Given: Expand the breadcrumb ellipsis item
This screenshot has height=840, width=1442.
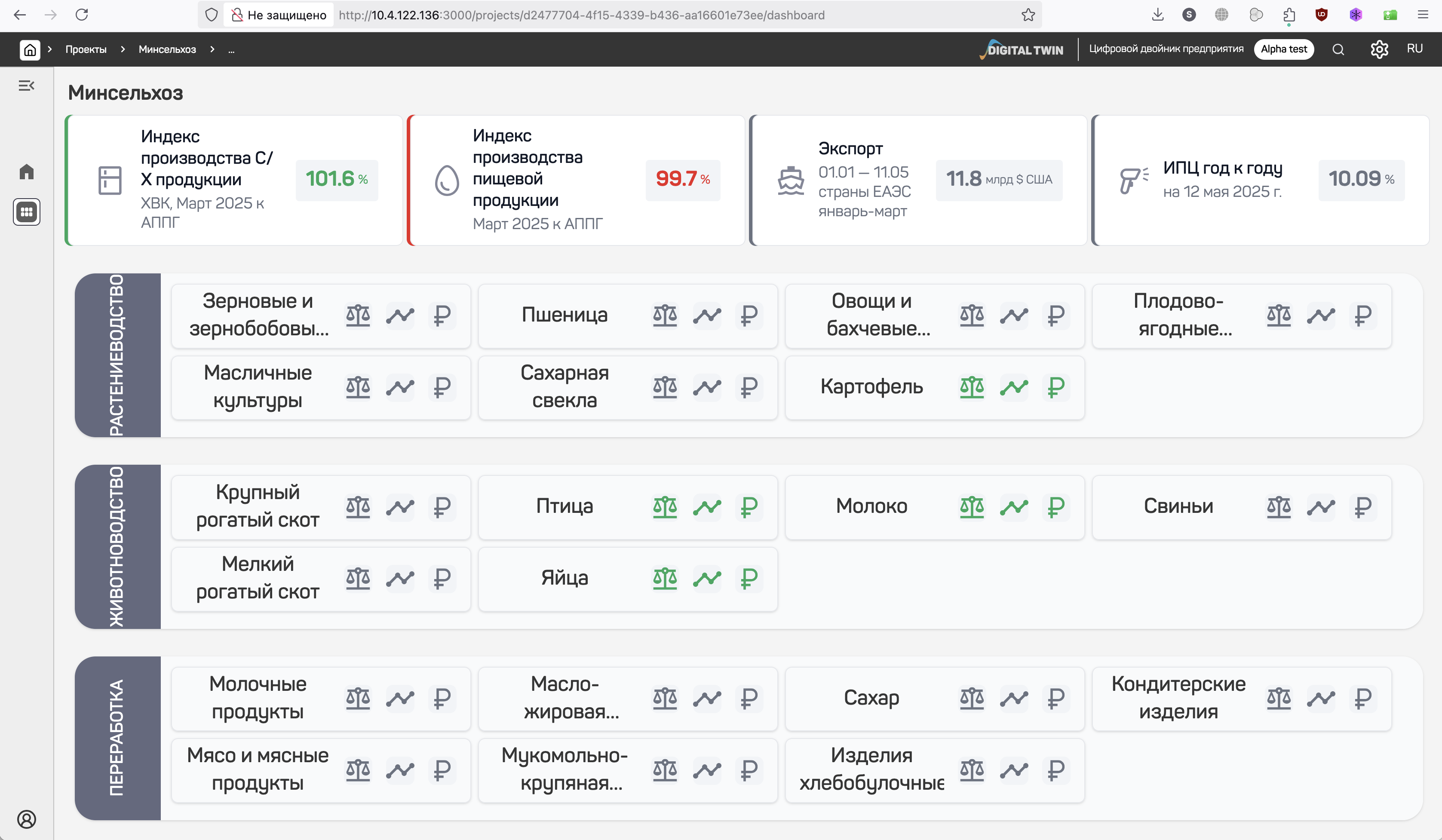Looking at the screenshot, I should pos(231,50).
